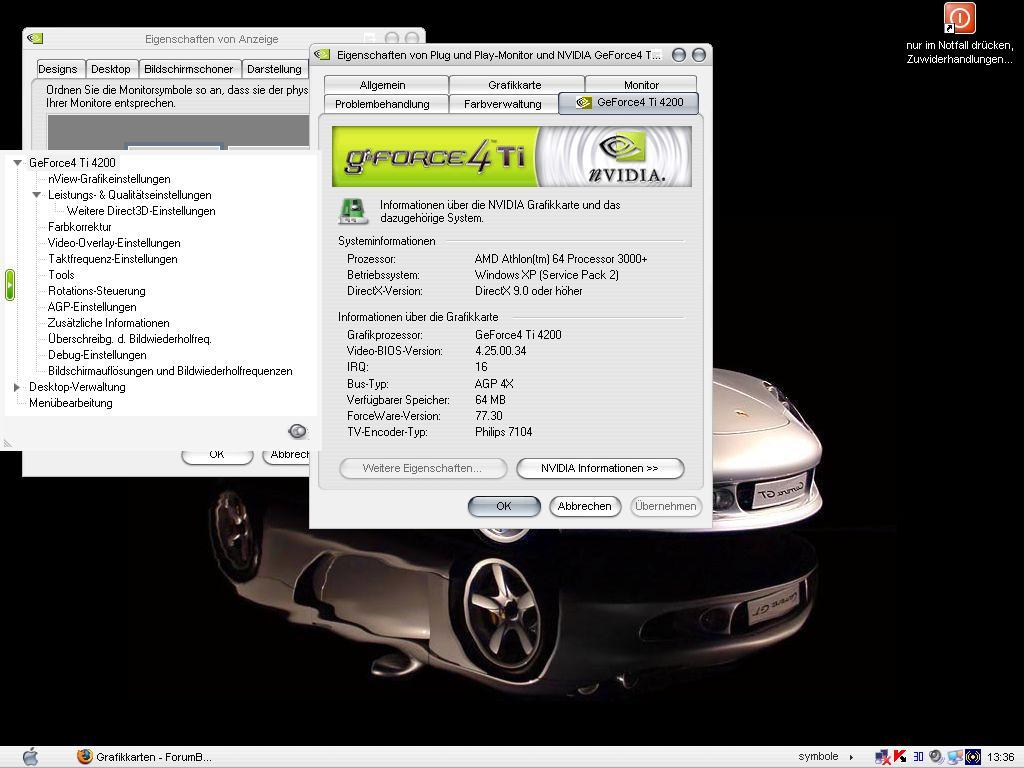
Task: Click Abbrechen in the monitor properties dialog
Action: [x=584, y=506]
